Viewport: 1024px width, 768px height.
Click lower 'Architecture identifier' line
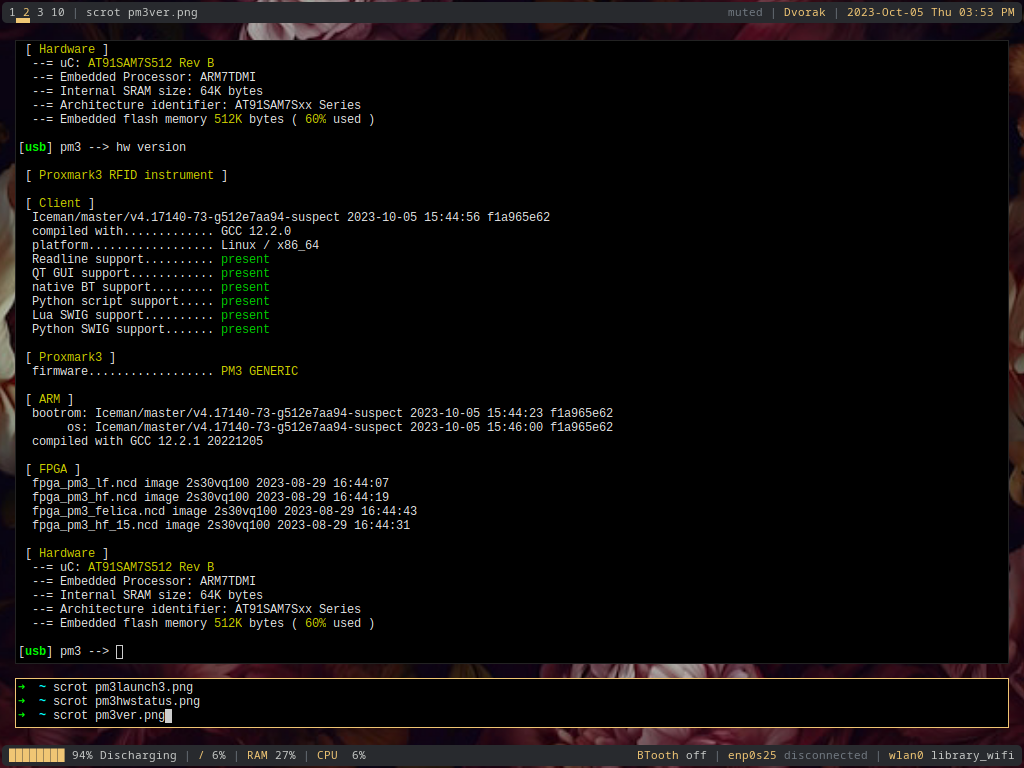210,610
